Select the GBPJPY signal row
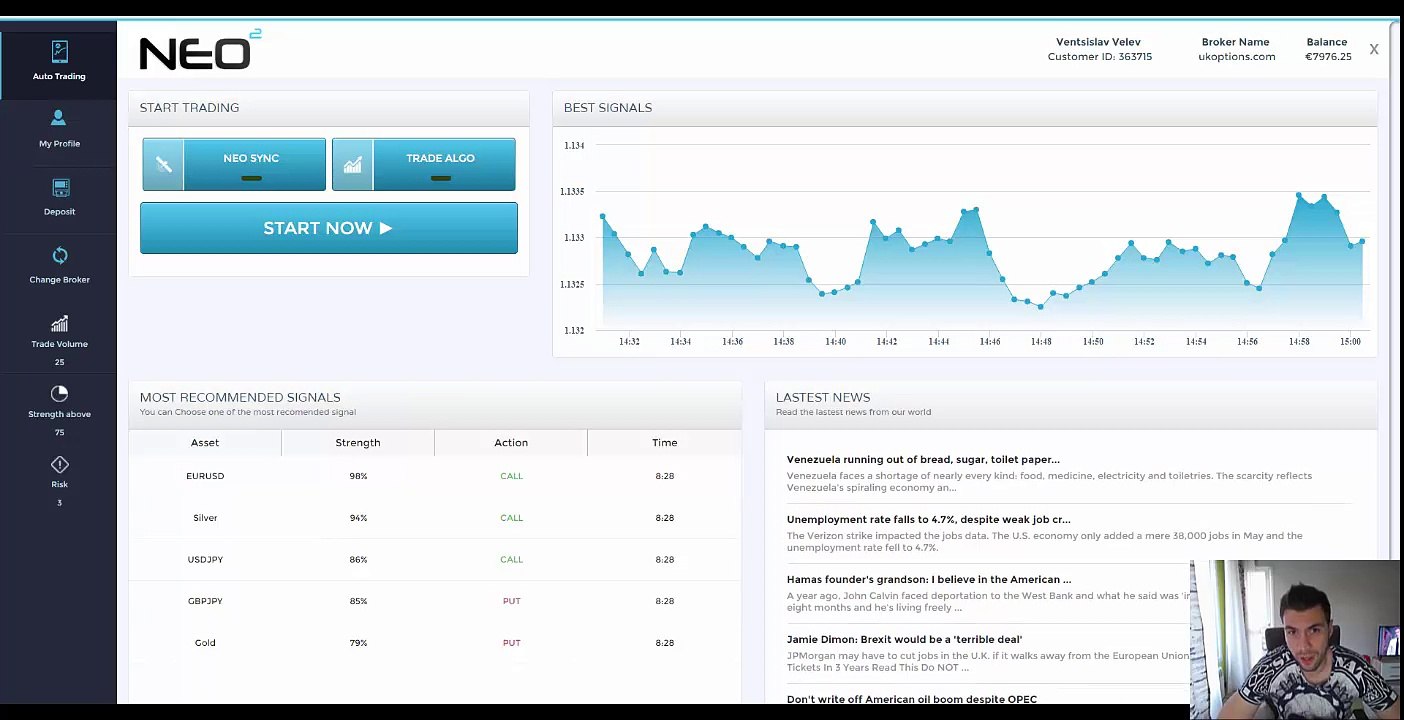This screenshot has width=1404, height=720. (435, 601)
